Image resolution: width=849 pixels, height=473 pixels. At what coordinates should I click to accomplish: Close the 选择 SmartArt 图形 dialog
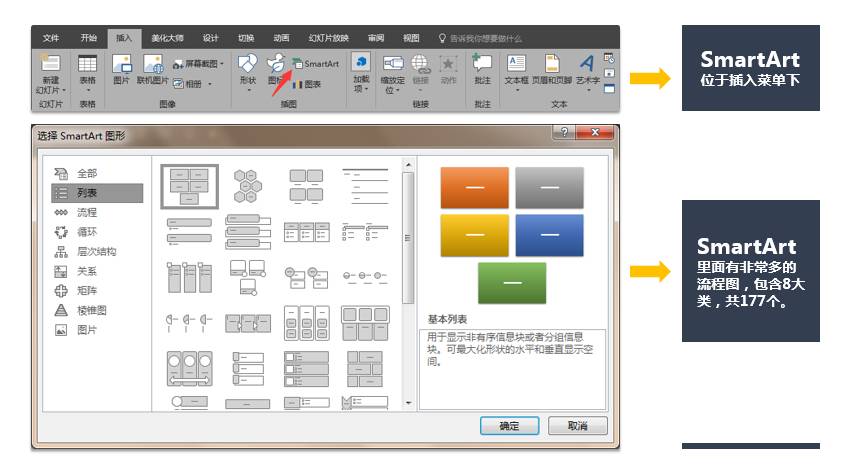tap(595, 132)
